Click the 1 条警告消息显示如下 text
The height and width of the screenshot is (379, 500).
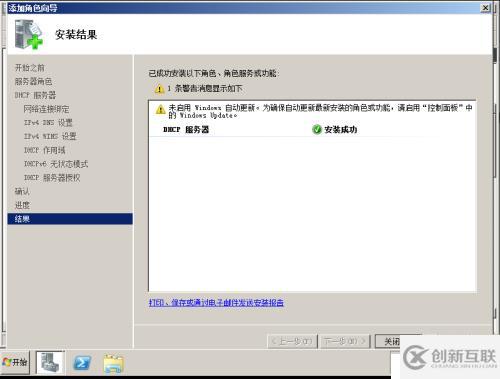205,89
